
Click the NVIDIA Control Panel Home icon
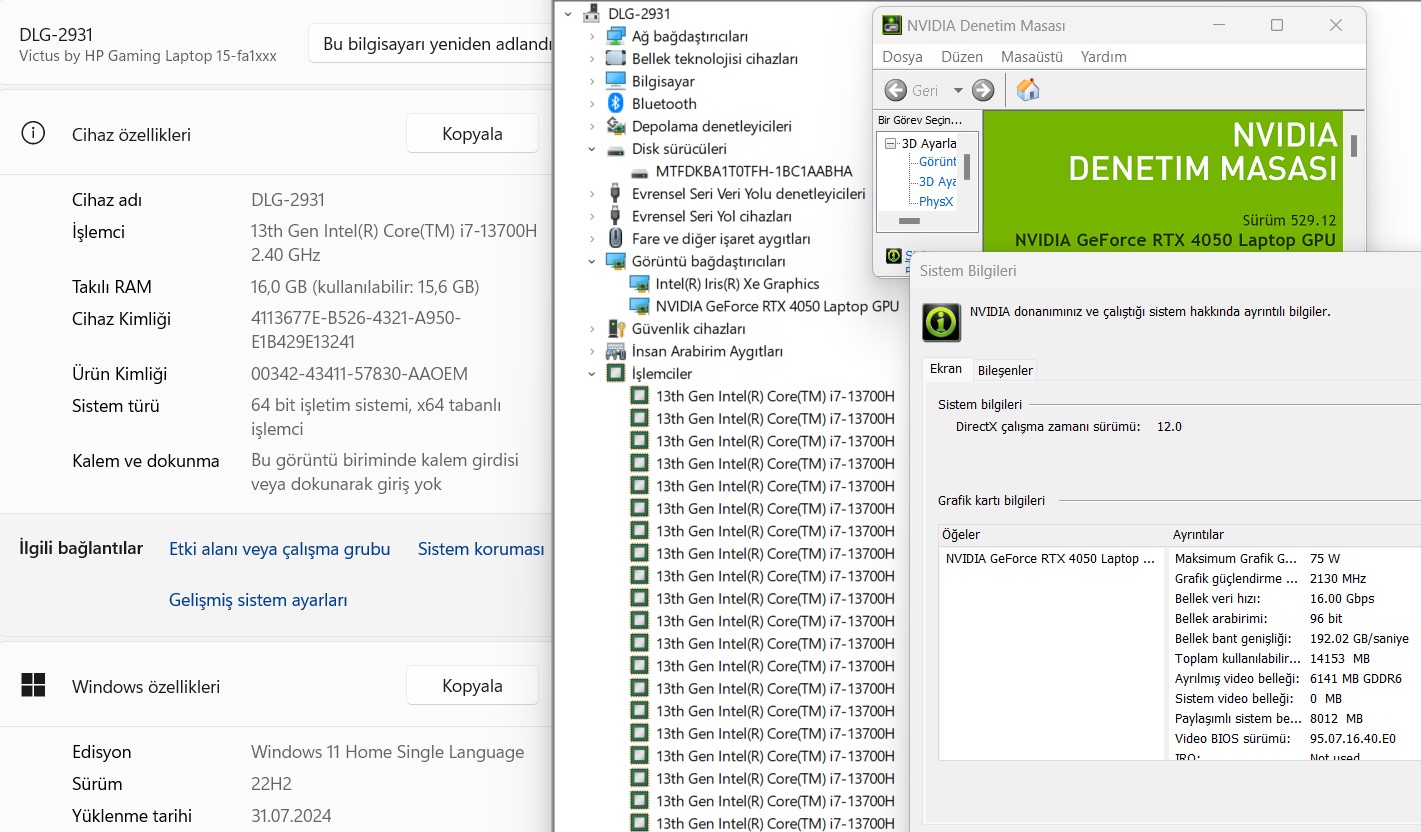click(x=1028, y=90)
